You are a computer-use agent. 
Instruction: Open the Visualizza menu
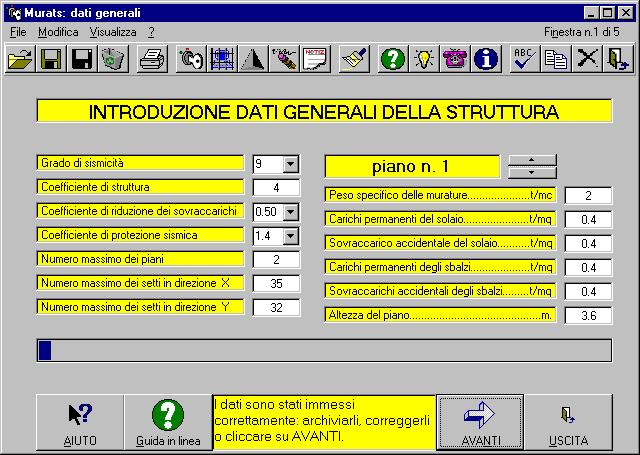coord(112,32)
